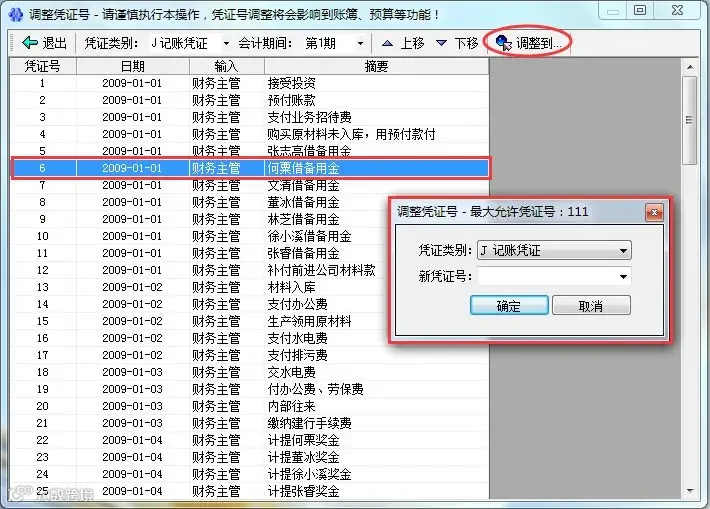The height and width of the screenshot is (509, 710).
Task: Click voucher number 14 cell
Action: (43, 304)
